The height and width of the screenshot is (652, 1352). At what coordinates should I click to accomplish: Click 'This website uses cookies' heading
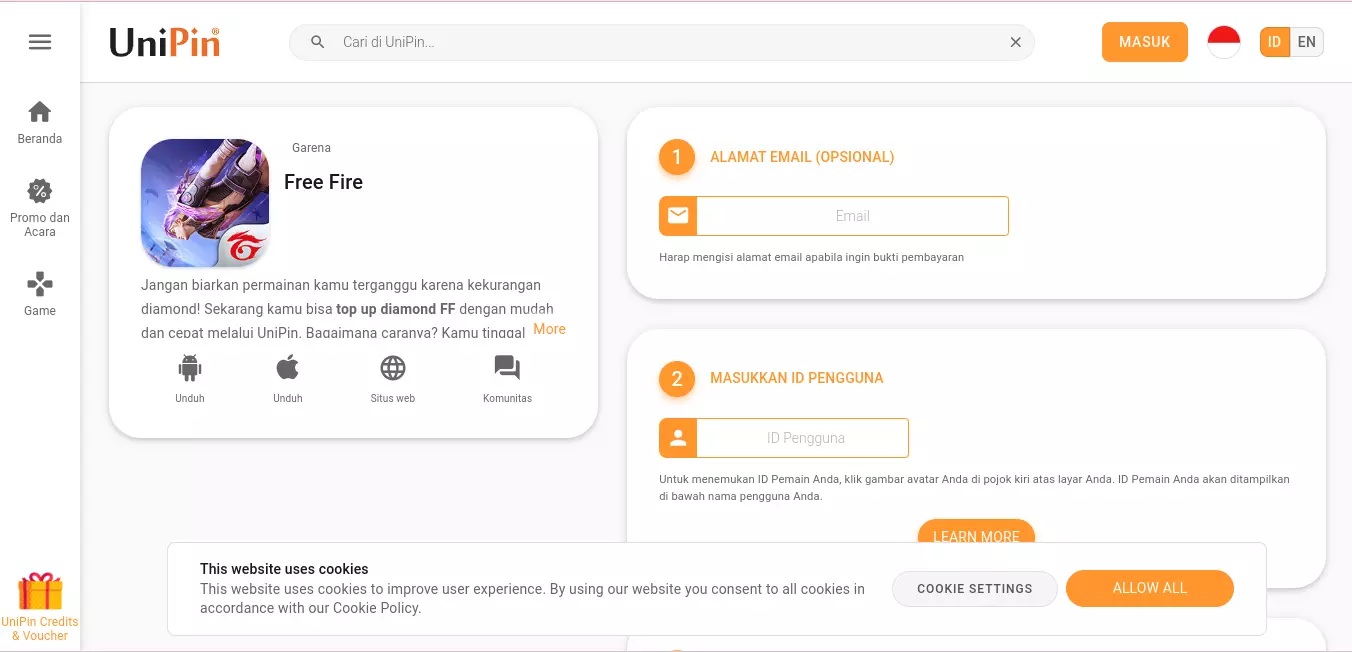coord(284,569)
